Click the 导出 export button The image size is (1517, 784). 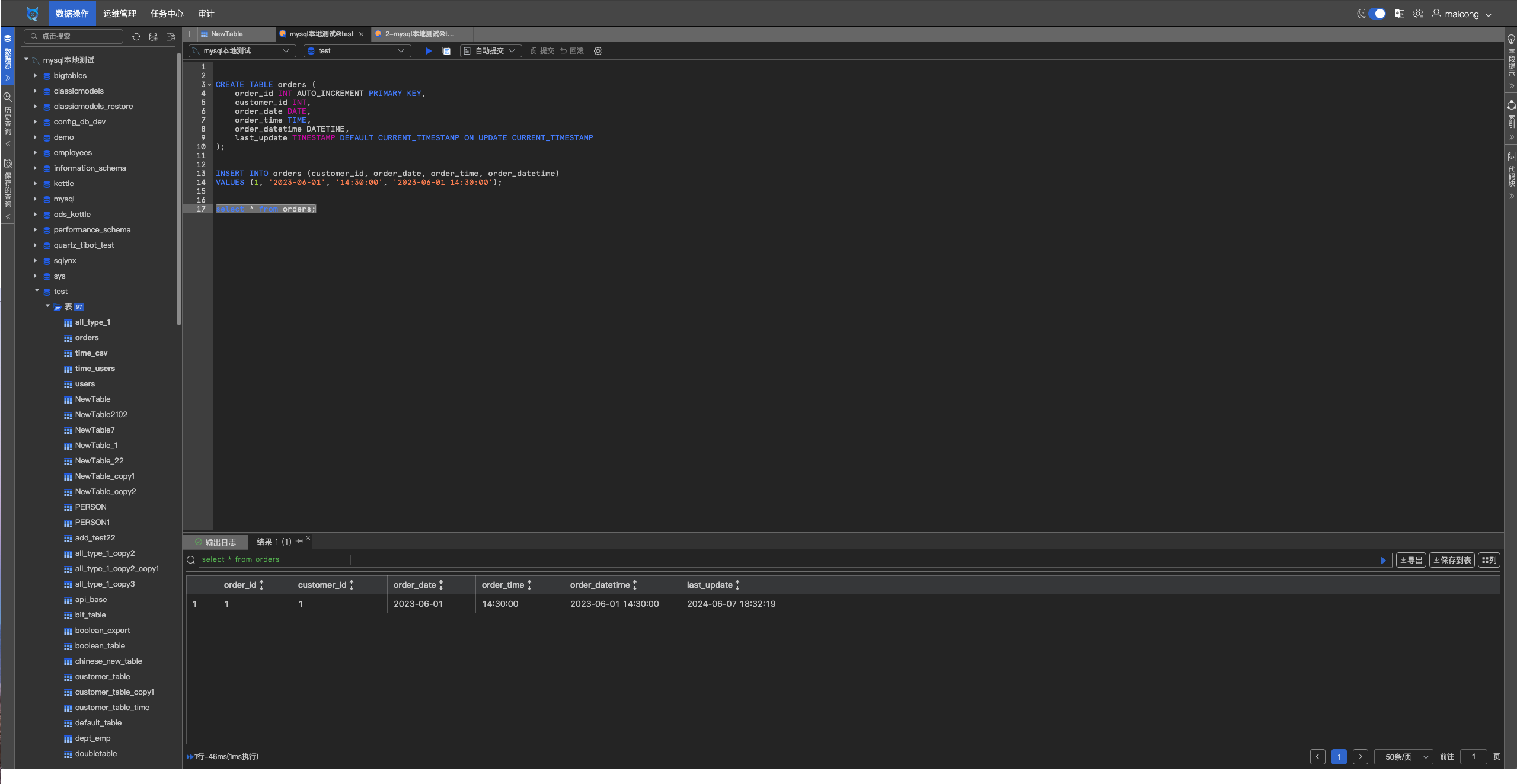click(1411, 560)
